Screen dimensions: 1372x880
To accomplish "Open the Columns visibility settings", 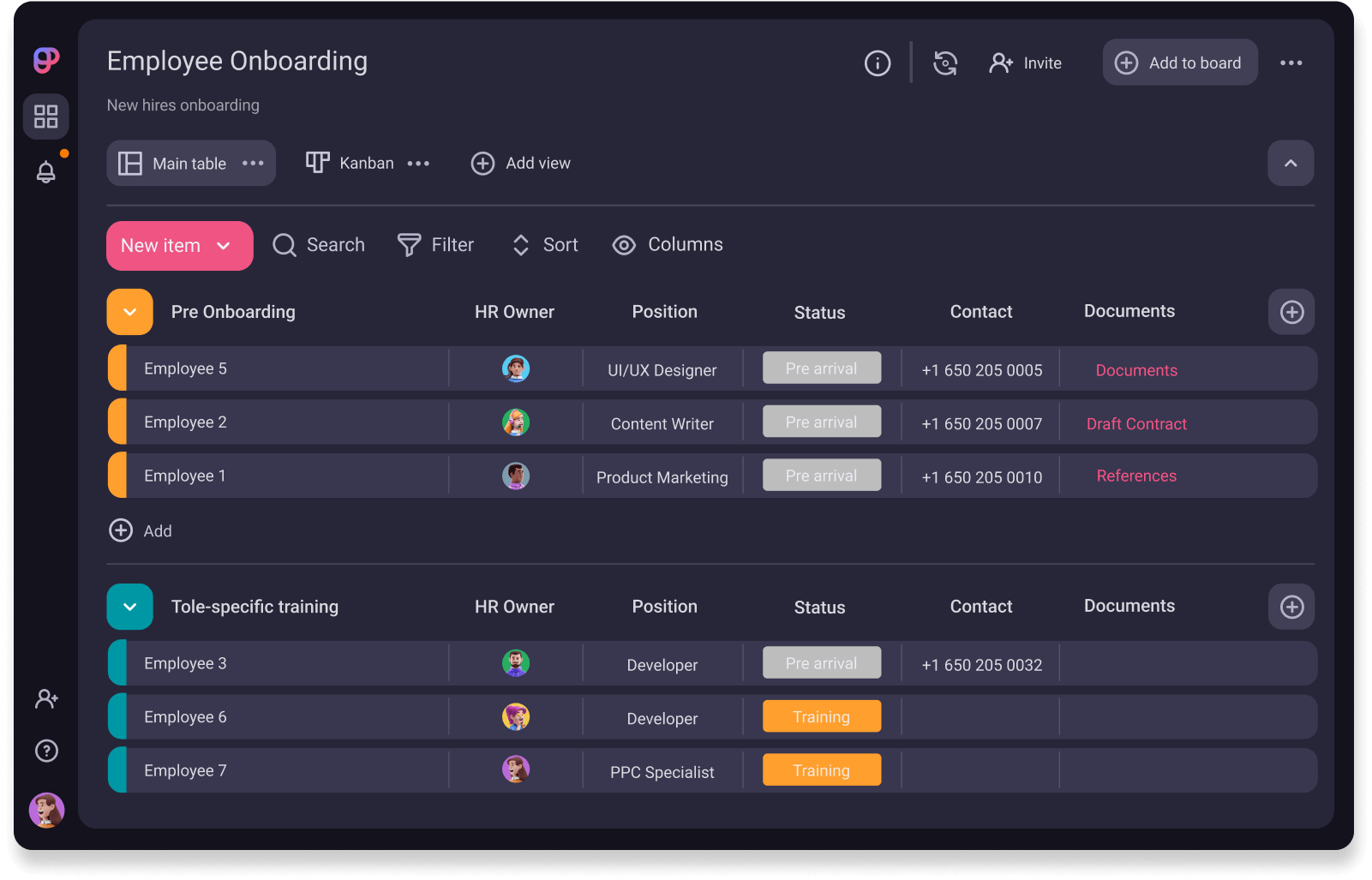I will click(668, 245).
